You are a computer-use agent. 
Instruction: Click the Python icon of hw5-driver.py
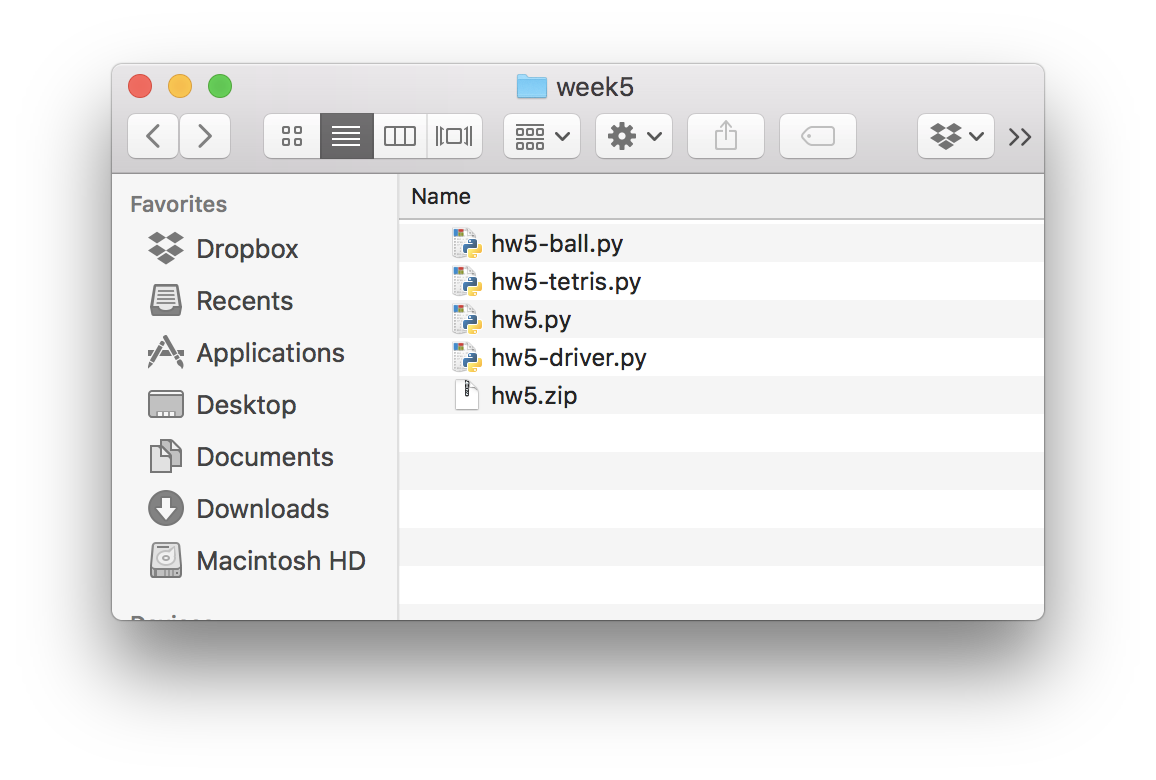click(466, 358)
